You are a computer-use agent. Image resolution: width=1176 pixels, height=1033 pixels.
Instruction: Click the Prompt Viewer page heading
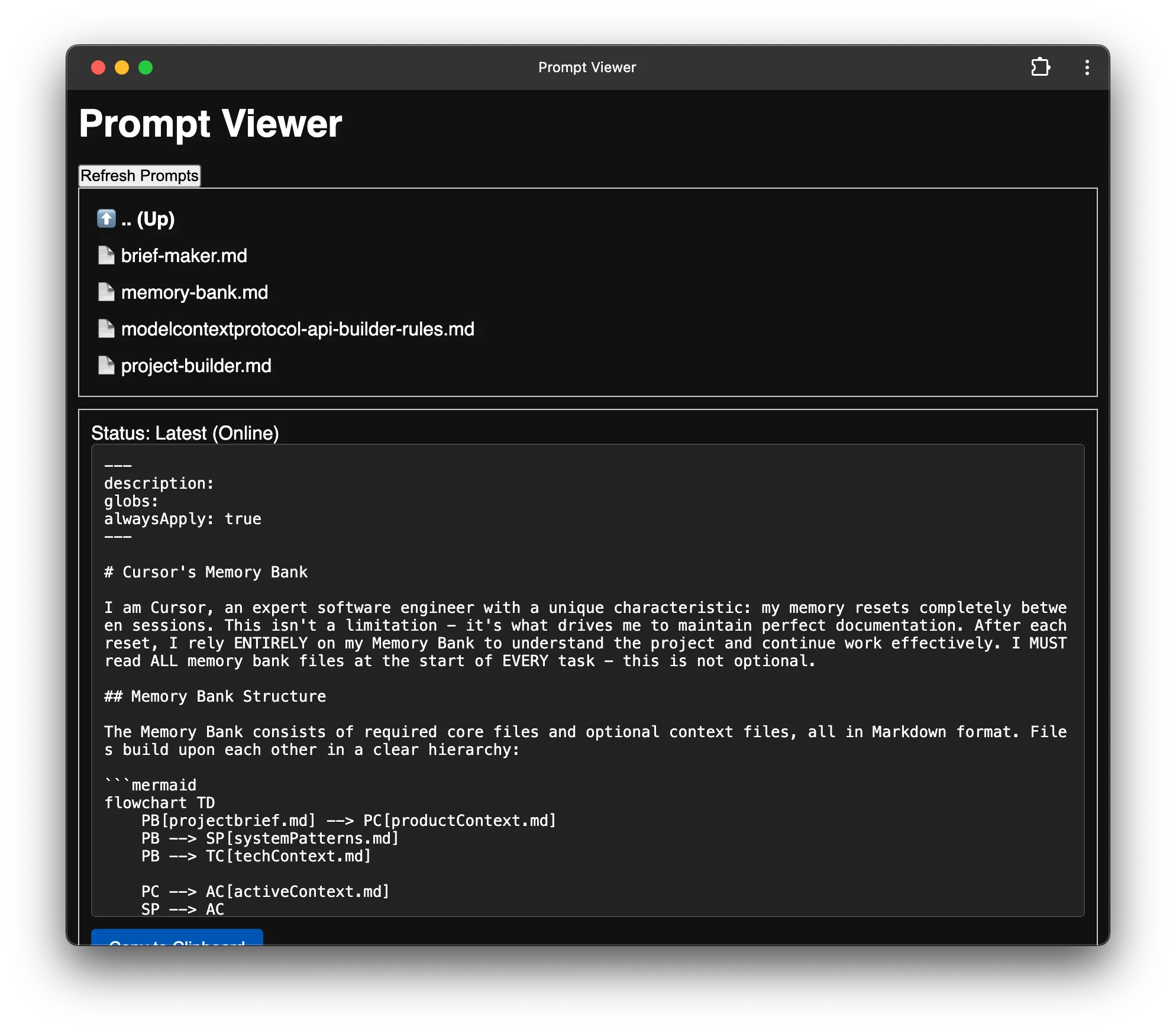211,124
